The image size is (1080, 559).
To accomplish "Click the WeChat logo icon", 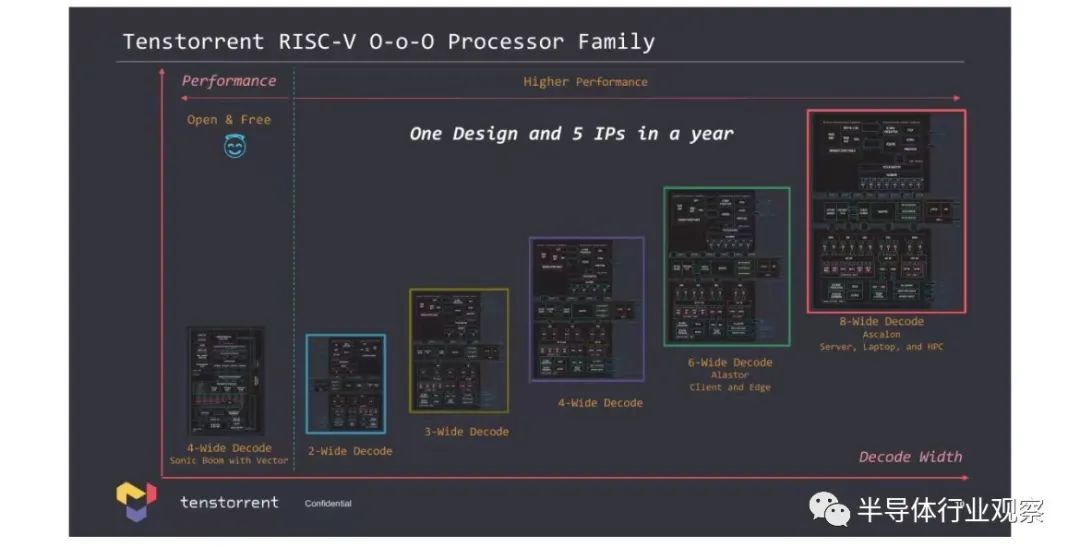I will [829, 509].
